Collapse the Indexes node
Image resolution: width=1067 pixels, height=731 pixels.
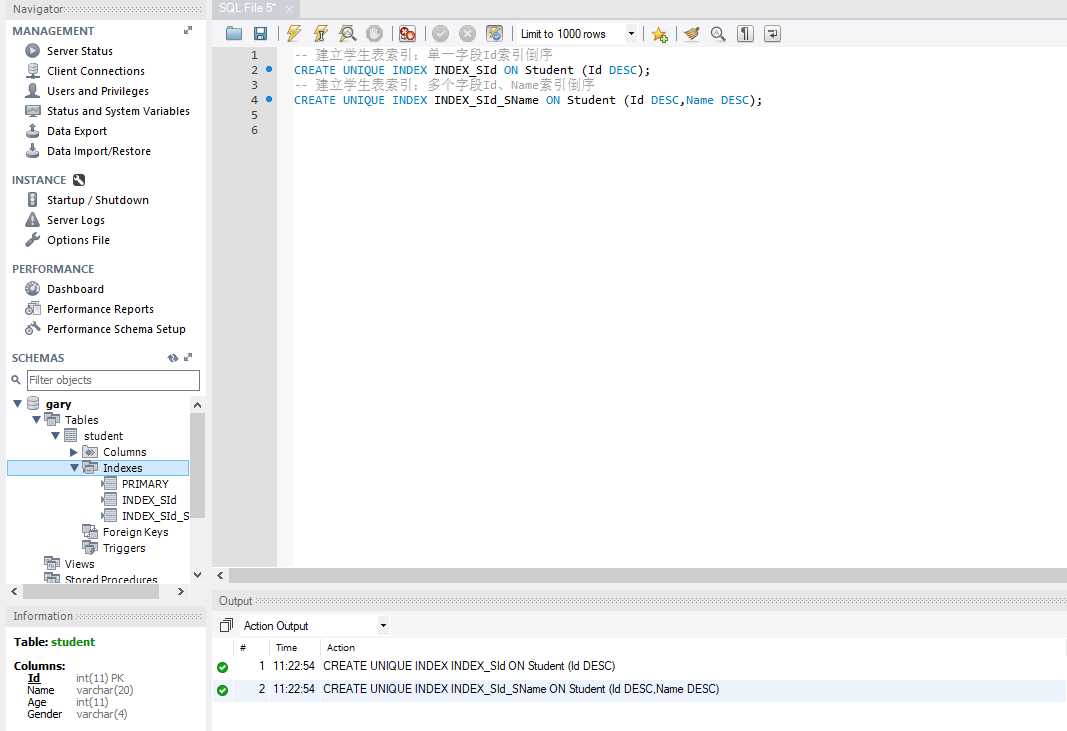click(x=74, y=468)
